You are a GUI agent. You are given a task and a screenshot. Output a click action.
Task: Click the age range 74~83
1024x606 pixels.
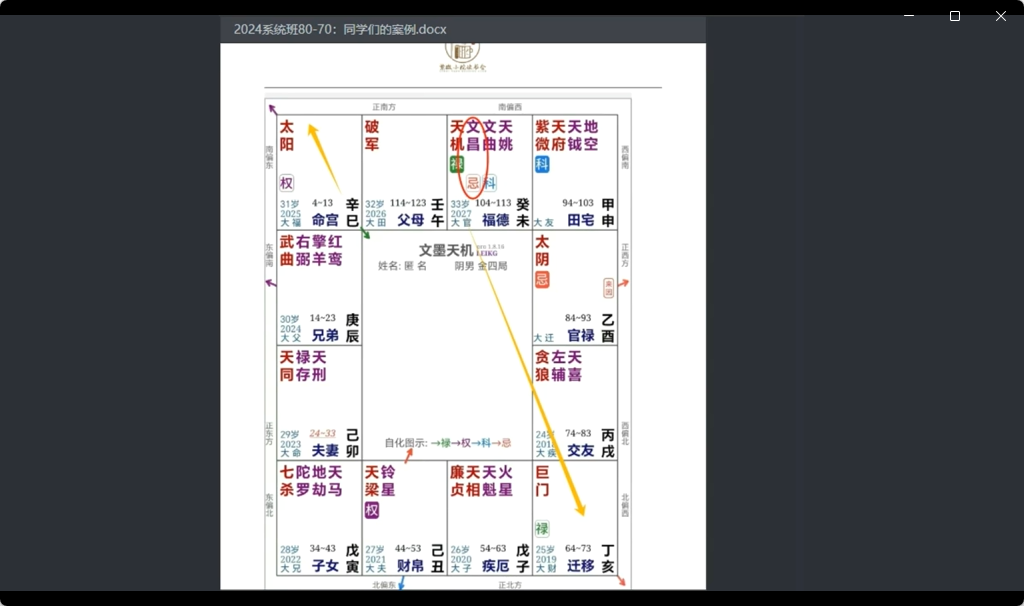(578, 434)
